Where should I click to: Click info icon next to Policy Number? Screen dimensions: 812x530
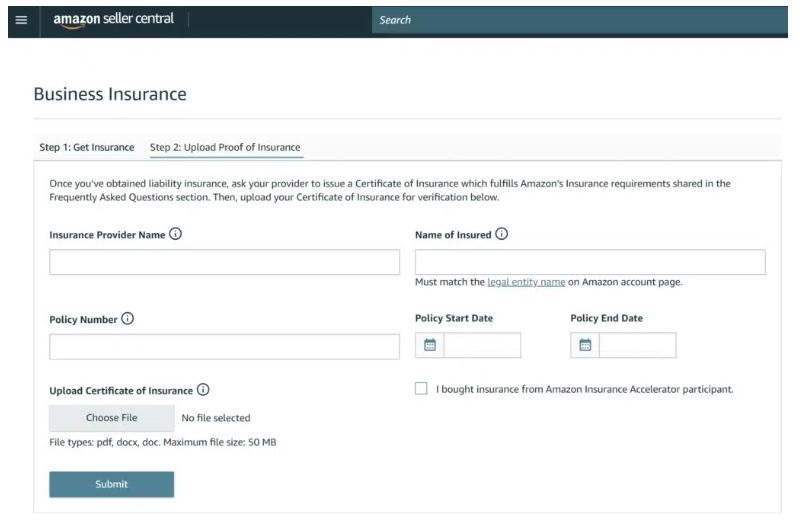tap(127, 319)
